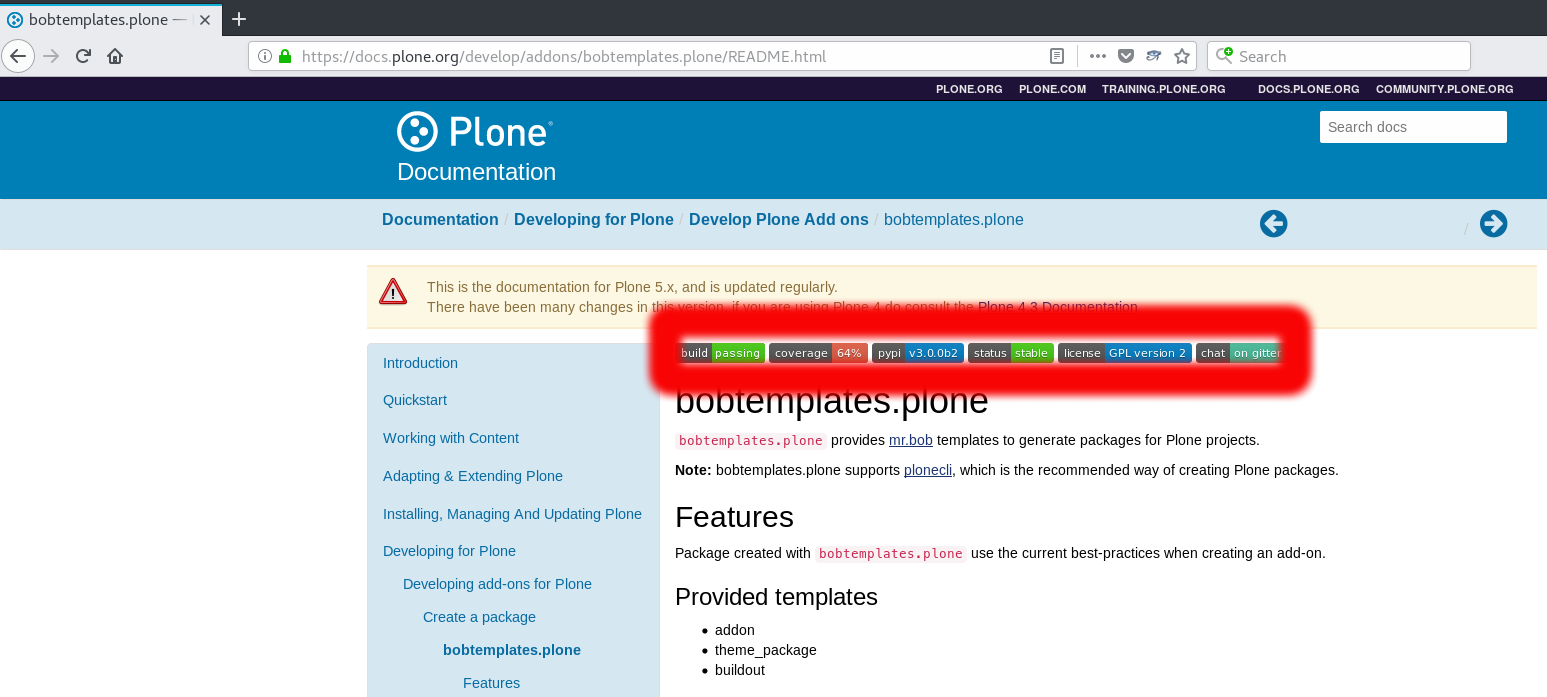This screenshot has height=697, width=1547.
Task: Click the chat on gitter badge
Action: click(1239, 353)
